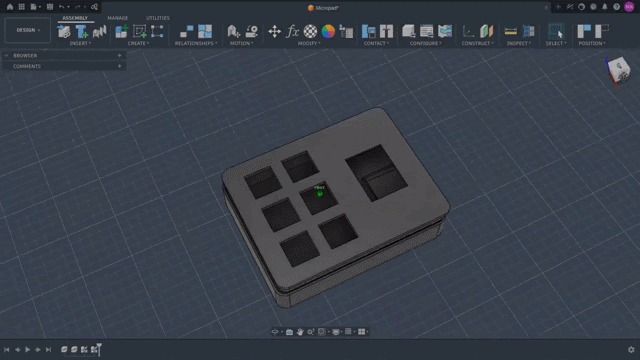
Task: Expand the Inspect dropdown menu
Action: 519,43
